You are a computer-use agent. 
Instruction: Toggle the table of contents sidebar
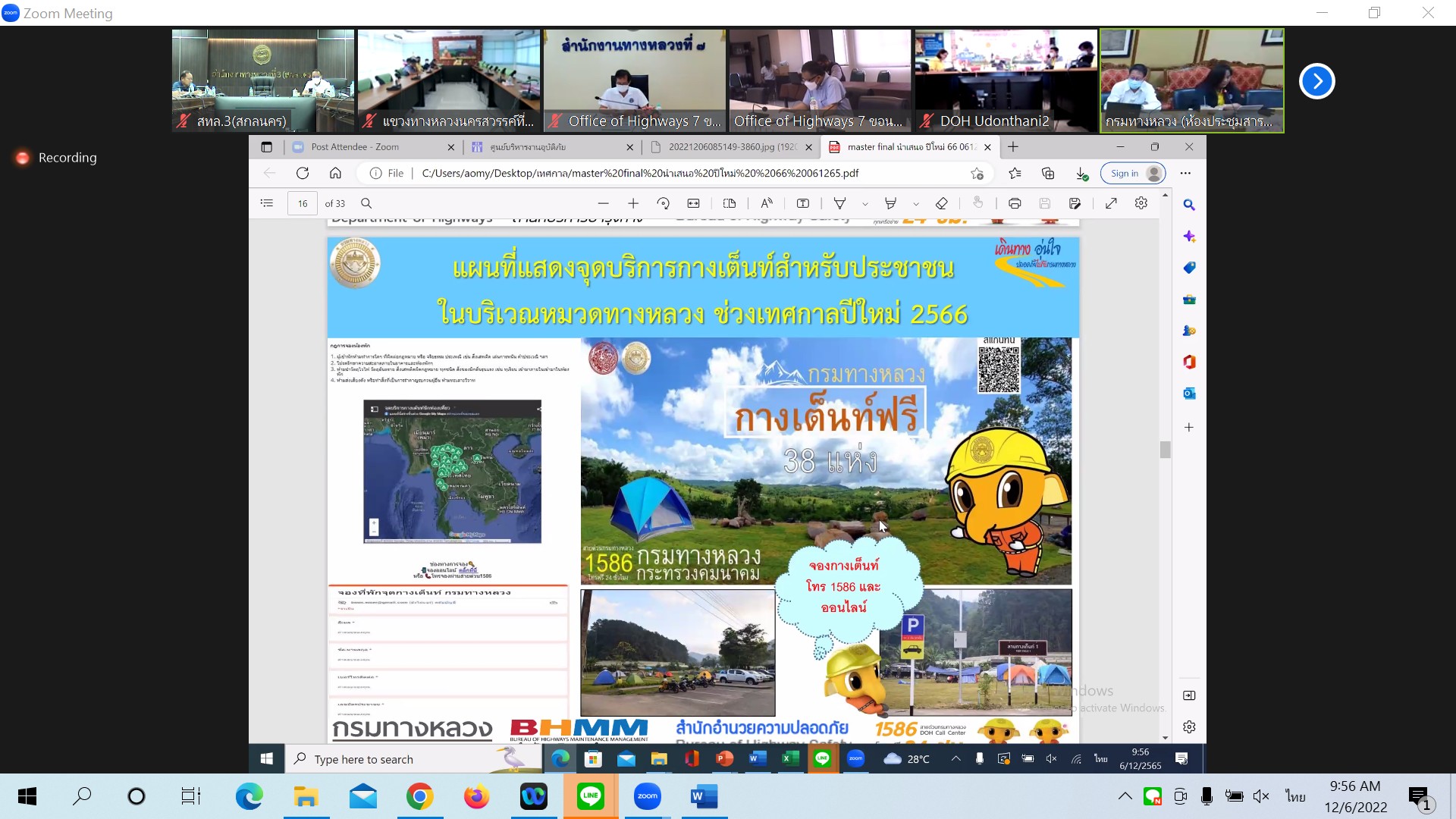click(x=266, y=203)
